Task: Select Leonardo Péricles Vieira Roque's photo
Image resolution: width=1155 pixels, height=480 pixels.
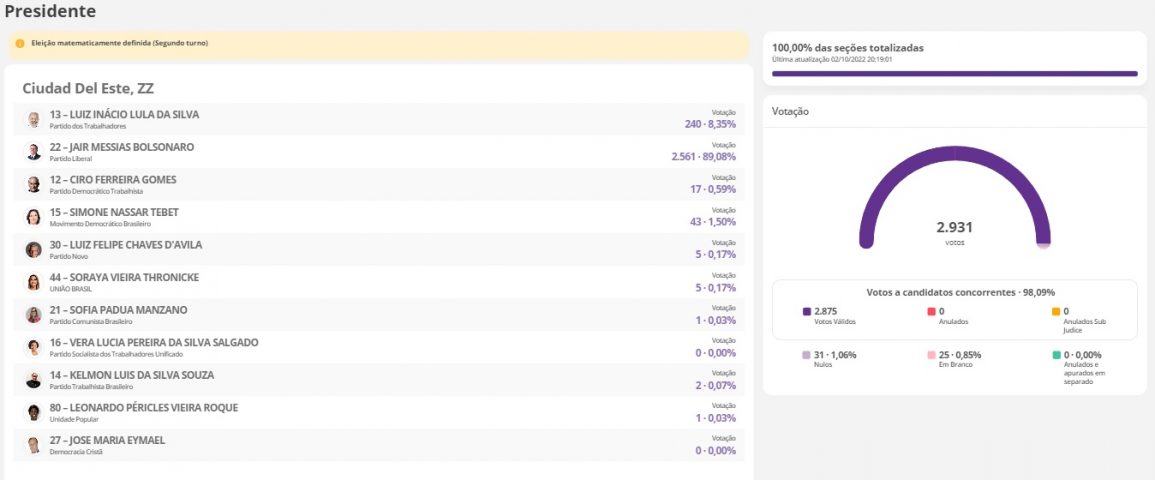Action: [34, 412]
